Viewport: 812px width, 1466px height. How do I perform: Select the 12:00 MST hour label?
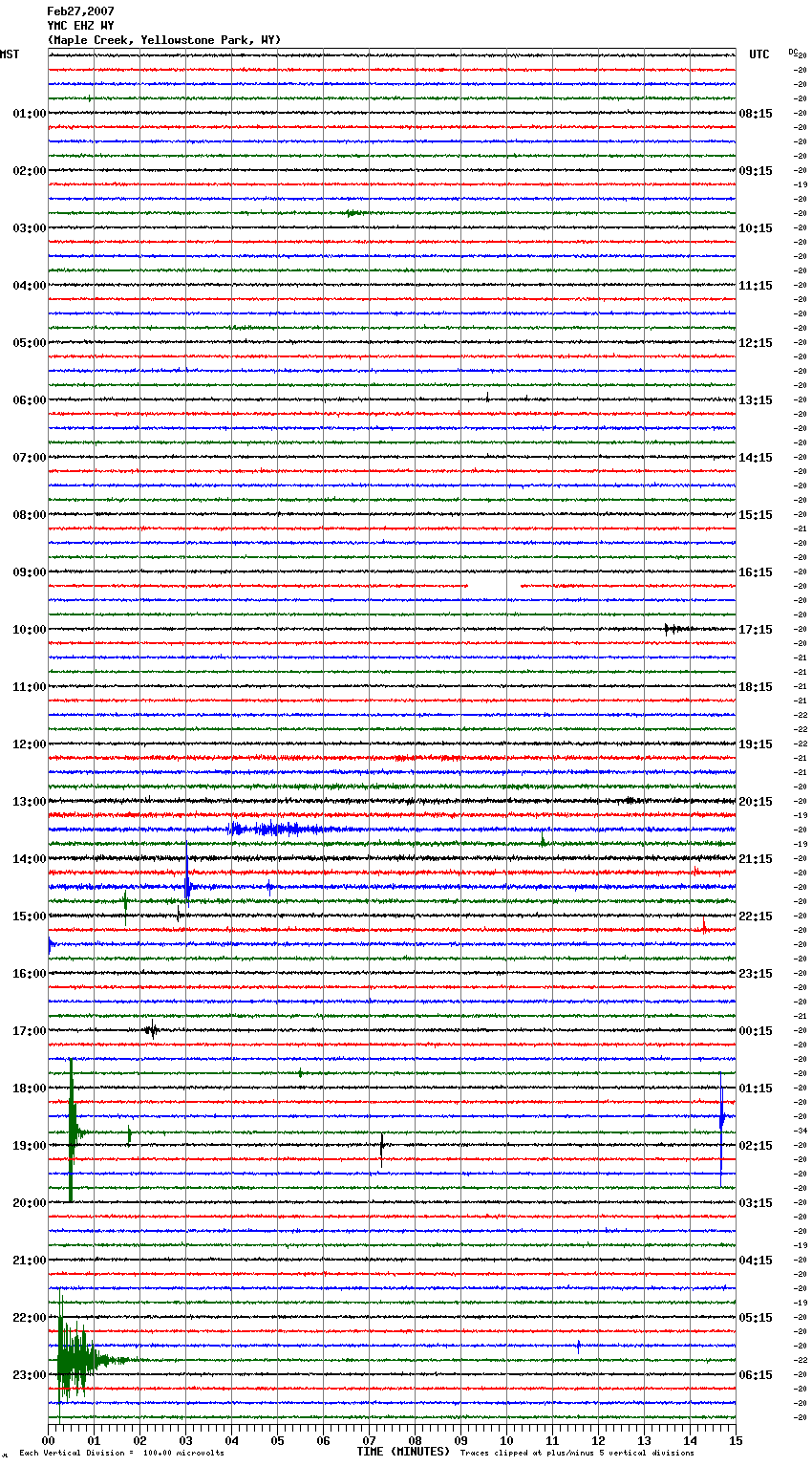pyautogui.click(x=30, y=744)
